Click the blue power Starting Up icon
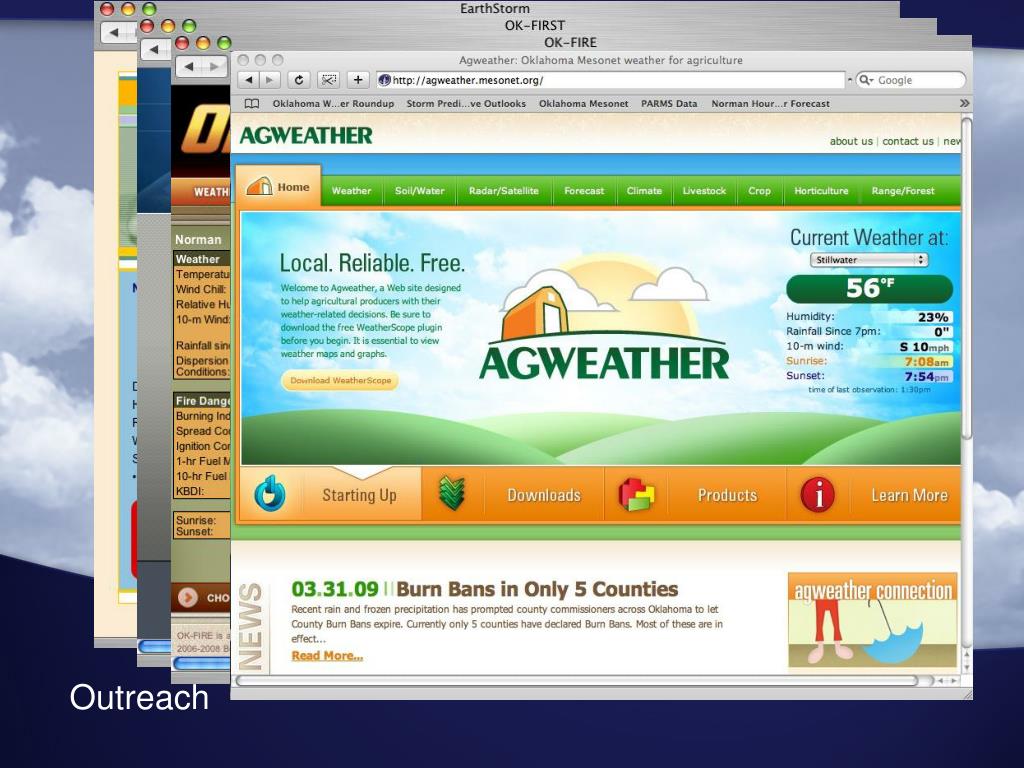 click(270, 494)
